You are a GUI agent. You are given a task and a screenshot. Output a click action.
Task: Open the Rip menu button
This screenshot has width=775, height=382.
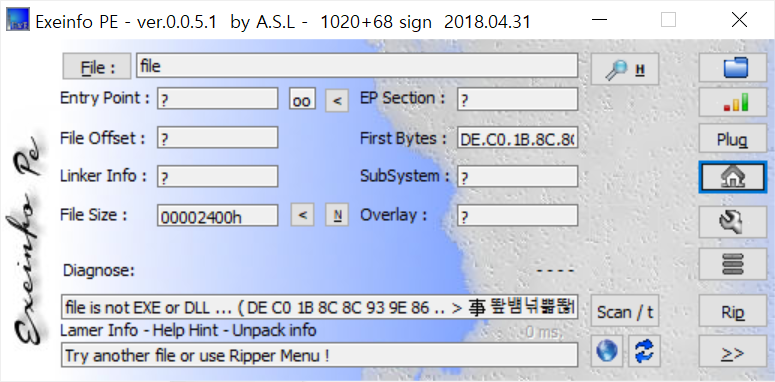coord(732,311)
